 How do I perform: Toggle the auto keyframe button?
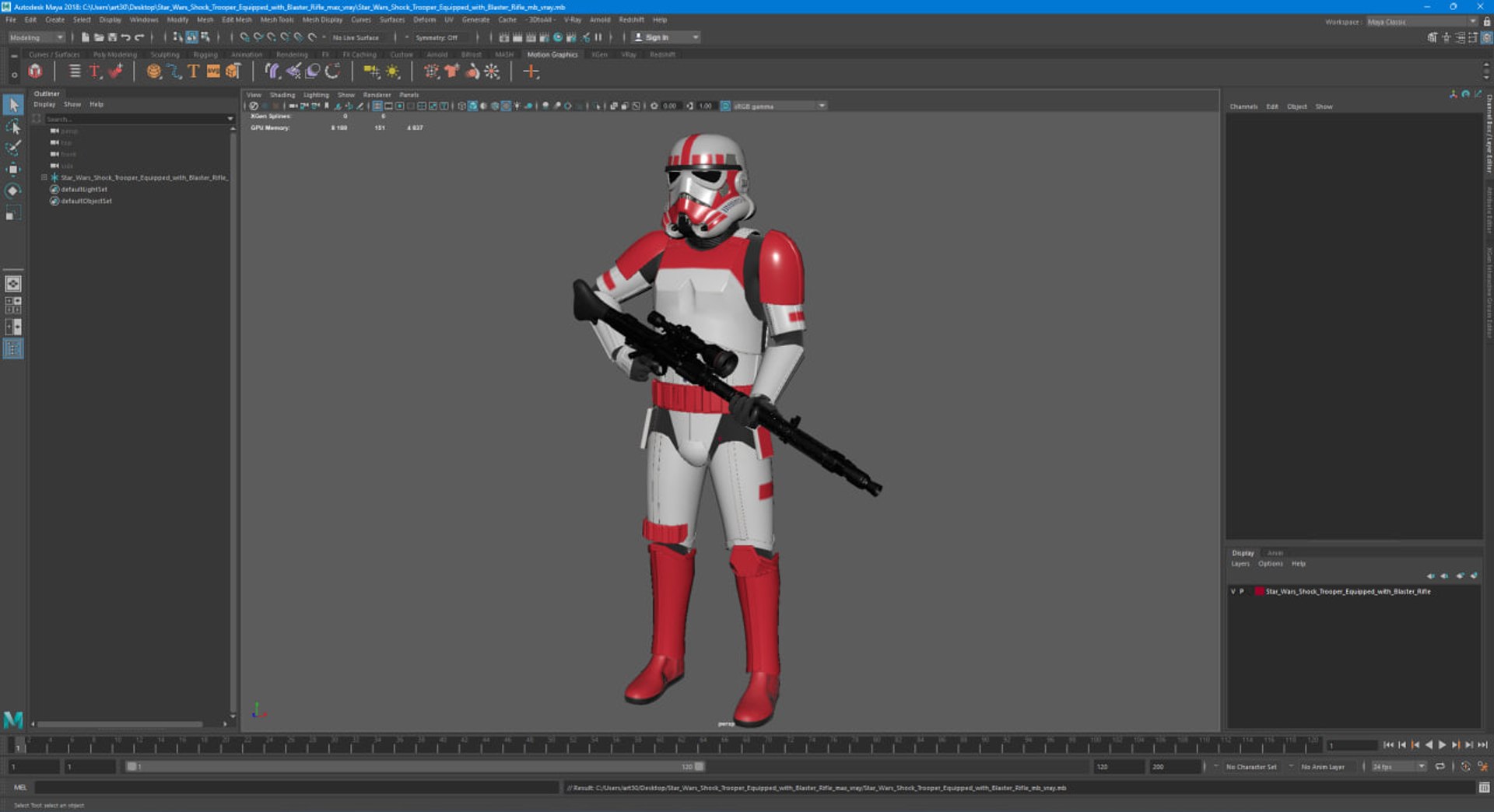coord(1465,767)
